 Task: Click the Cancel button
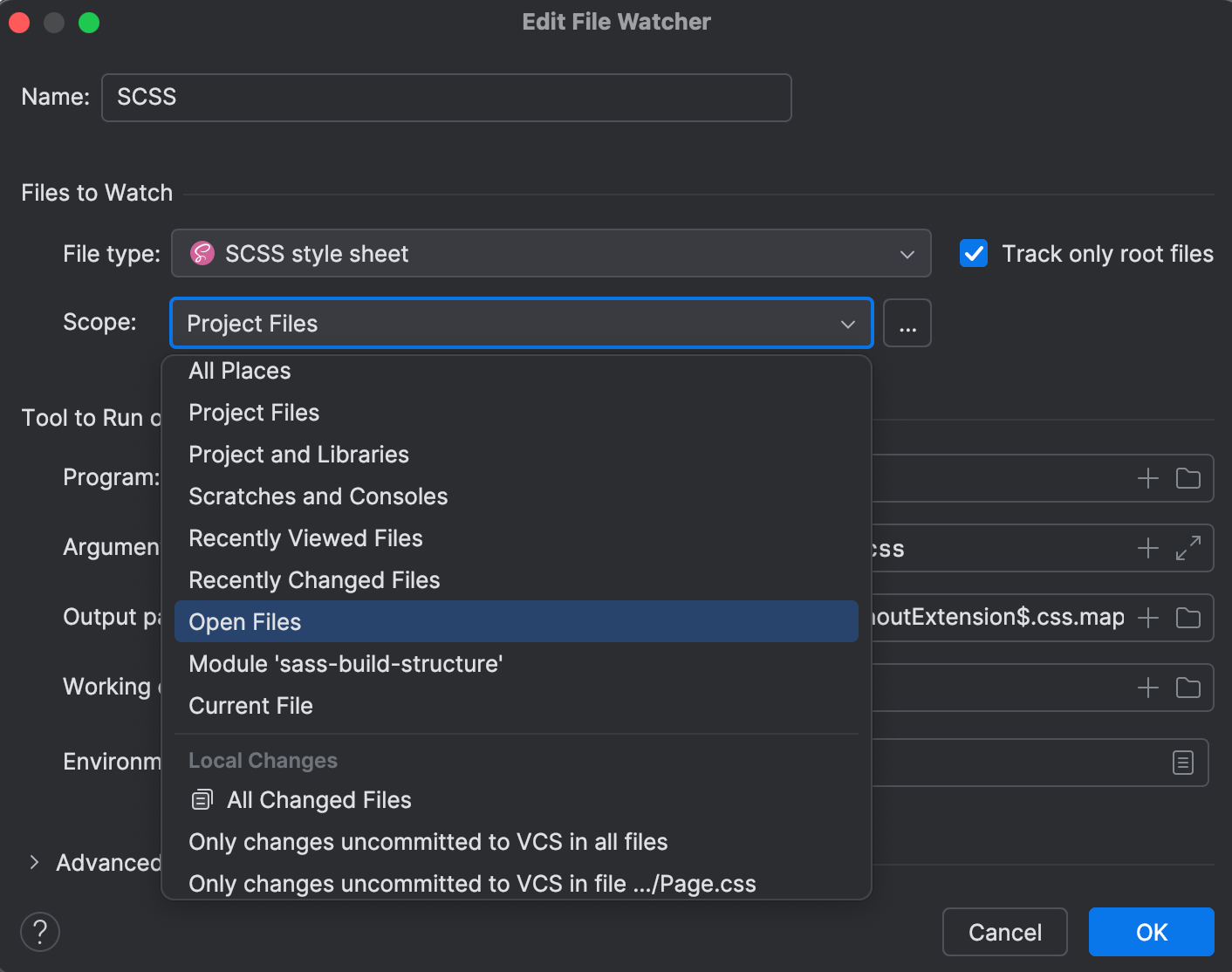(1004, 932)
